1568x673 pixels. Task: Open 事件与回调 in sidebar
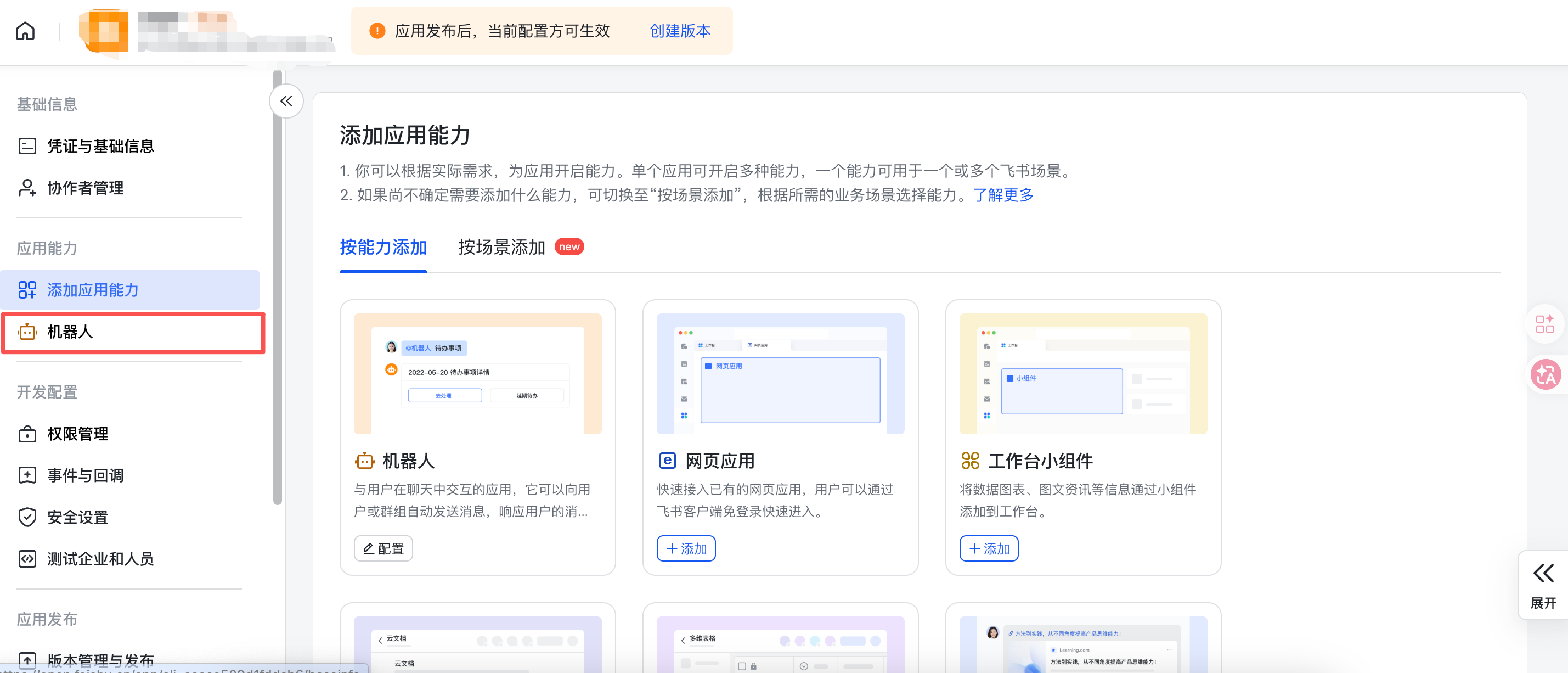click(x=130, y=475)
